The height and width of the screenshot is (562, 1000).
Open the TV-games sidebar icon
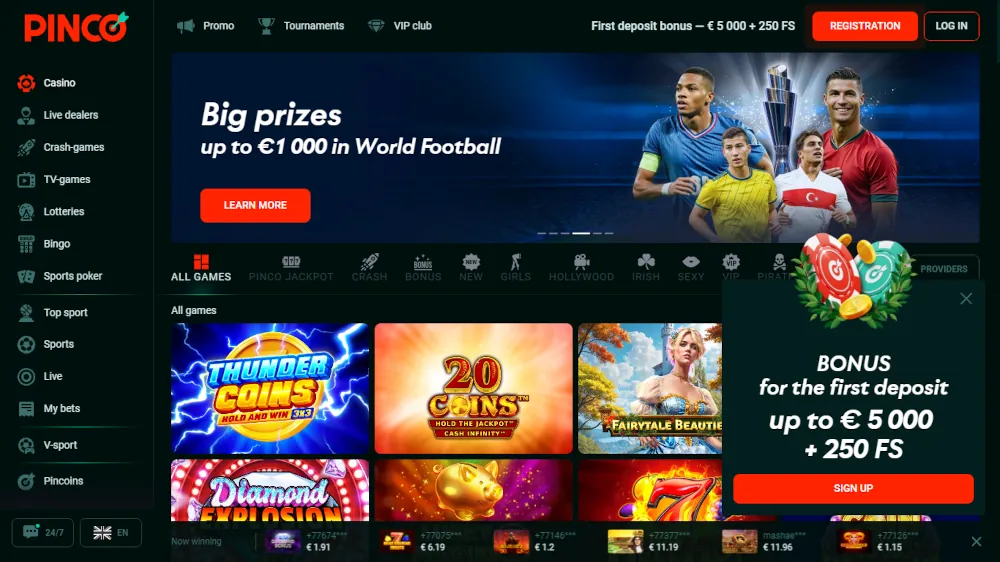[26, 180]
